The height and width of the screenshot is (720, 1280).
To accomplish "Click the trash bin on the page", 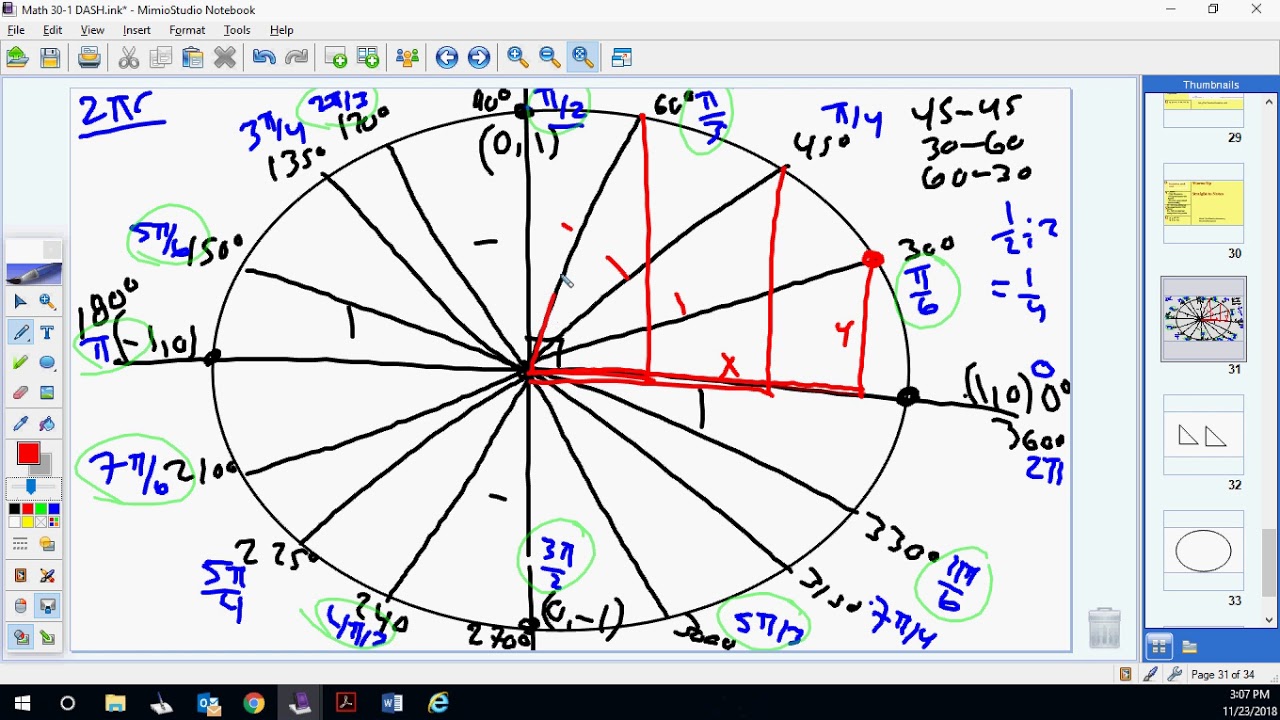I will coord(1104,628).
